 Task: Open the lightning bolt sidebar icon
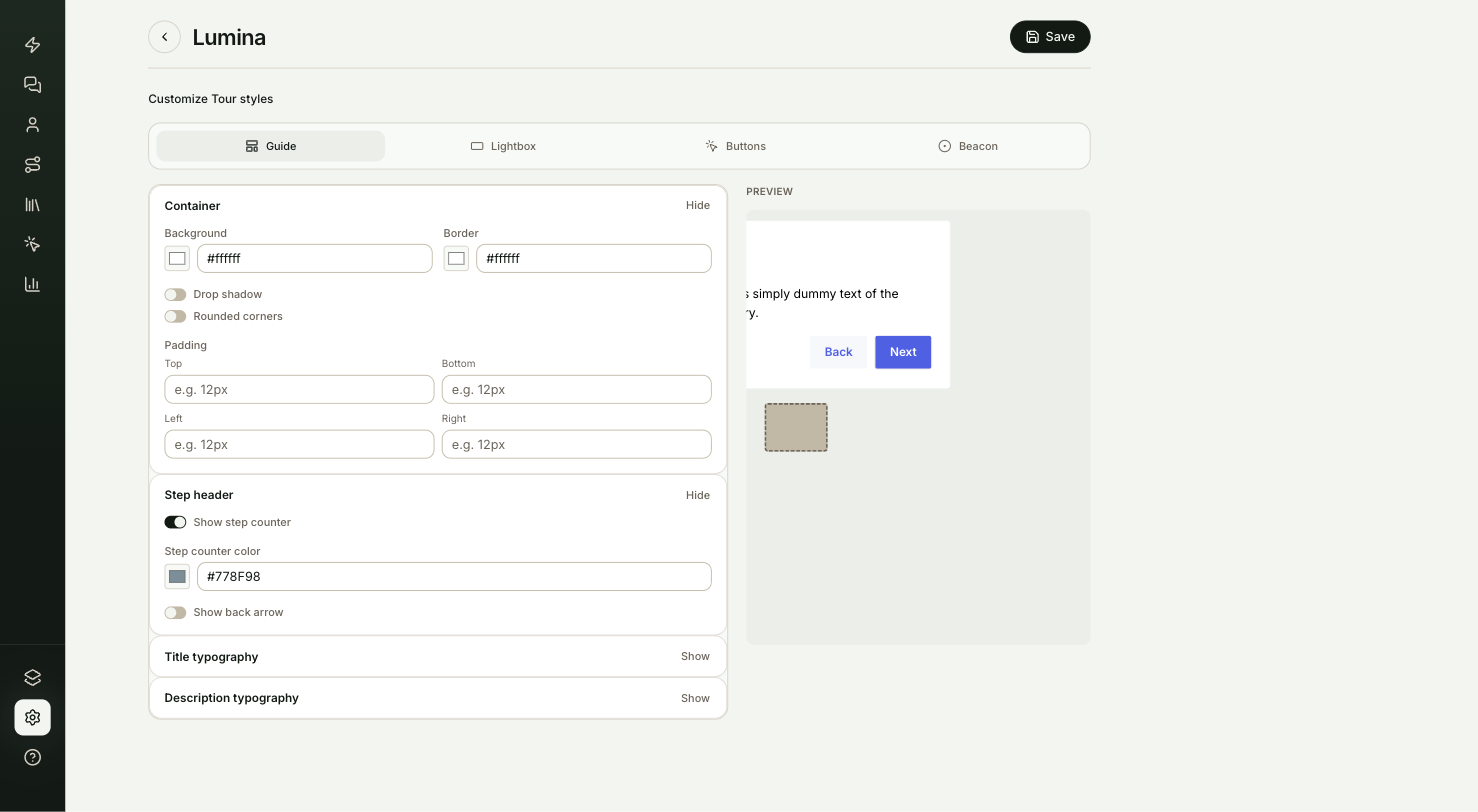pyautogui.click(x=32, y=45)
